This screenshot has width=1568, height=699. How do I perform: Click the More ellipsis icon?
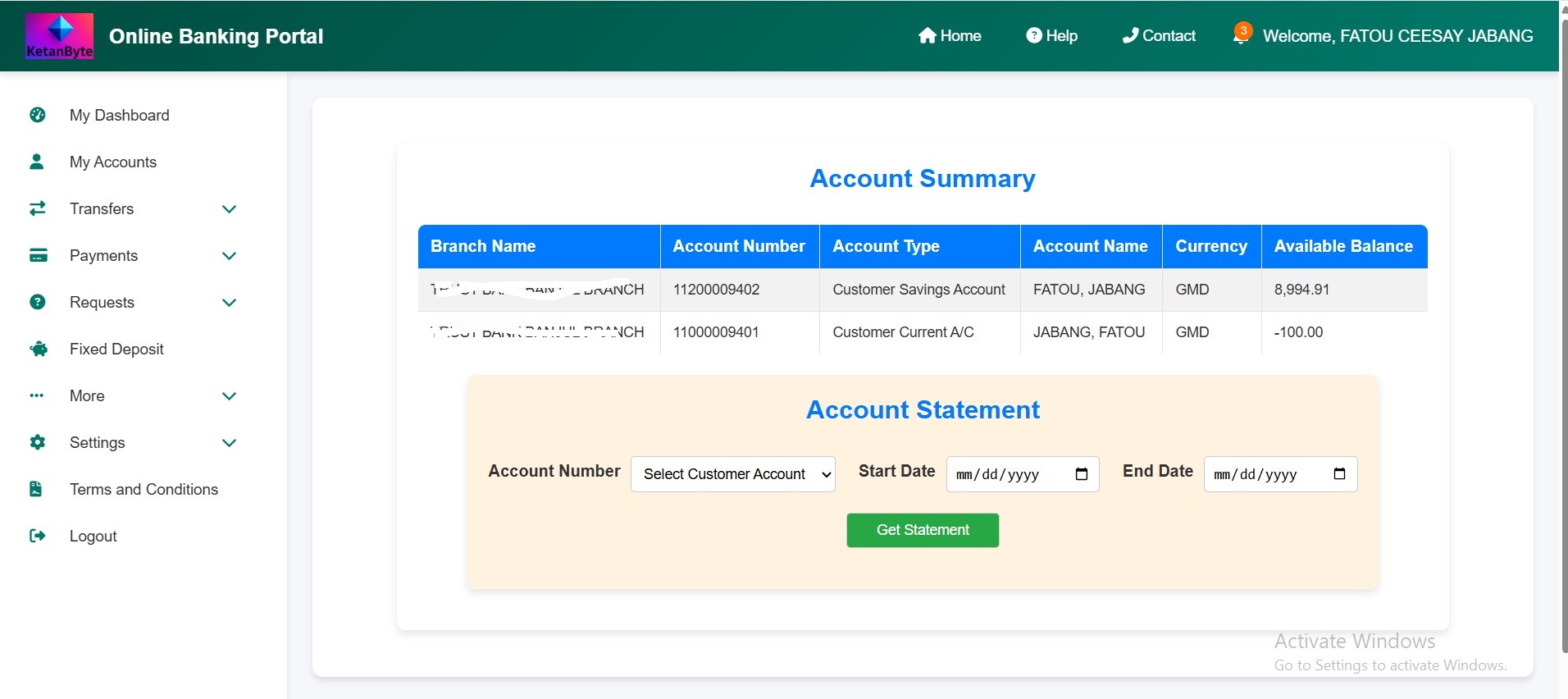[x=37, y=395]
